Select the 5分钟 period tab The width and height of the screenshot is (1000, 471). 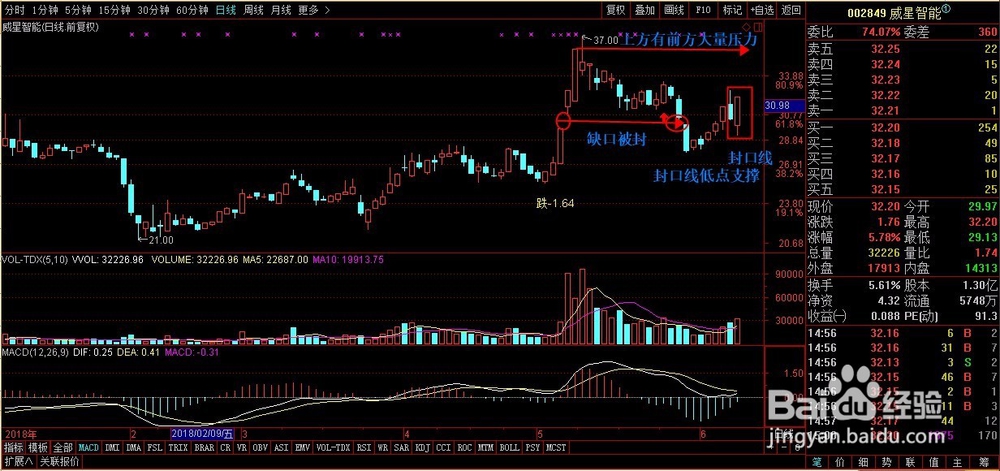pos(80,10)
